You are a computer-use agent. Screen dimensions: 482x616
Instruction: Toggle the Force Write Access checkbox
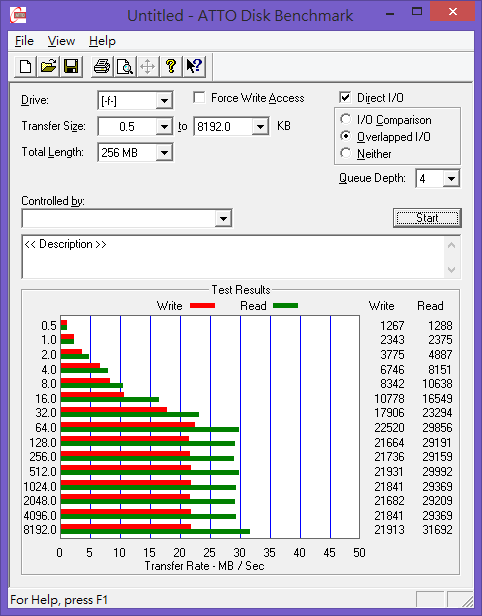coord(199,97)
